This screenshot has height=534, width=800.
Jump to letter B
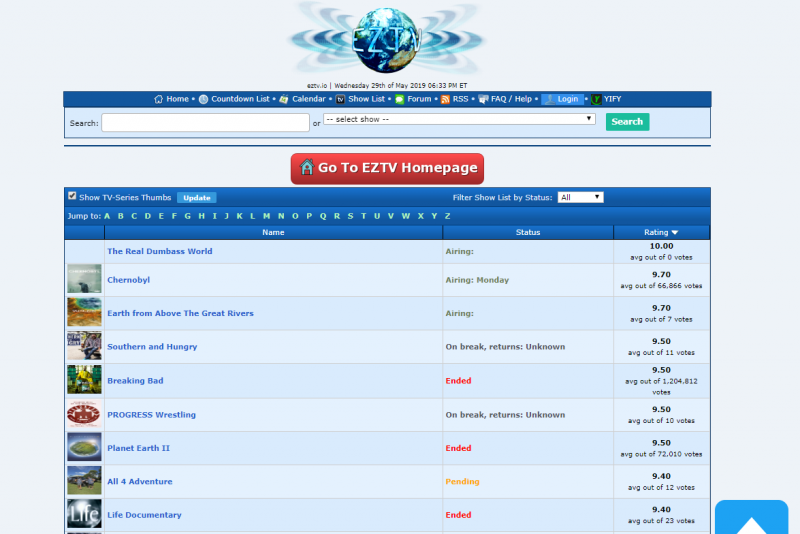[x=120, y=216]
